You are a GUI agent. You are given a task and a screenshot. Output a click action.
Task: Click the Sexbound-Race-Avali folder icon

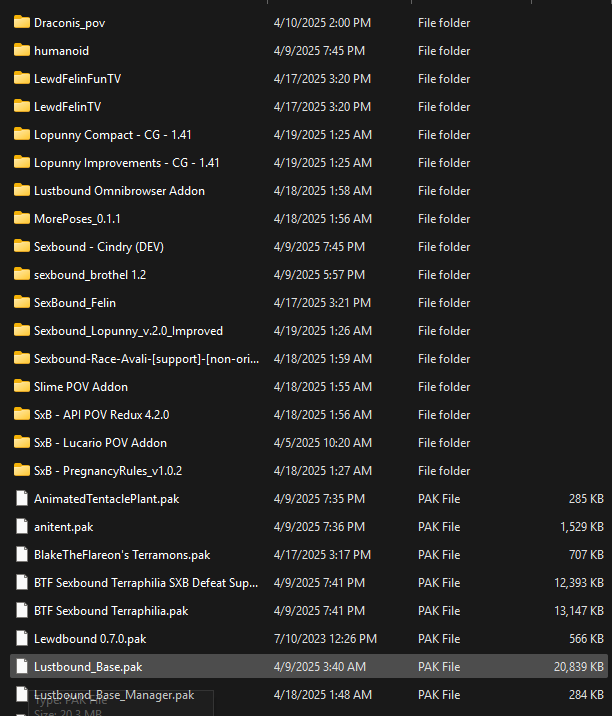click(x=21, y=358)
